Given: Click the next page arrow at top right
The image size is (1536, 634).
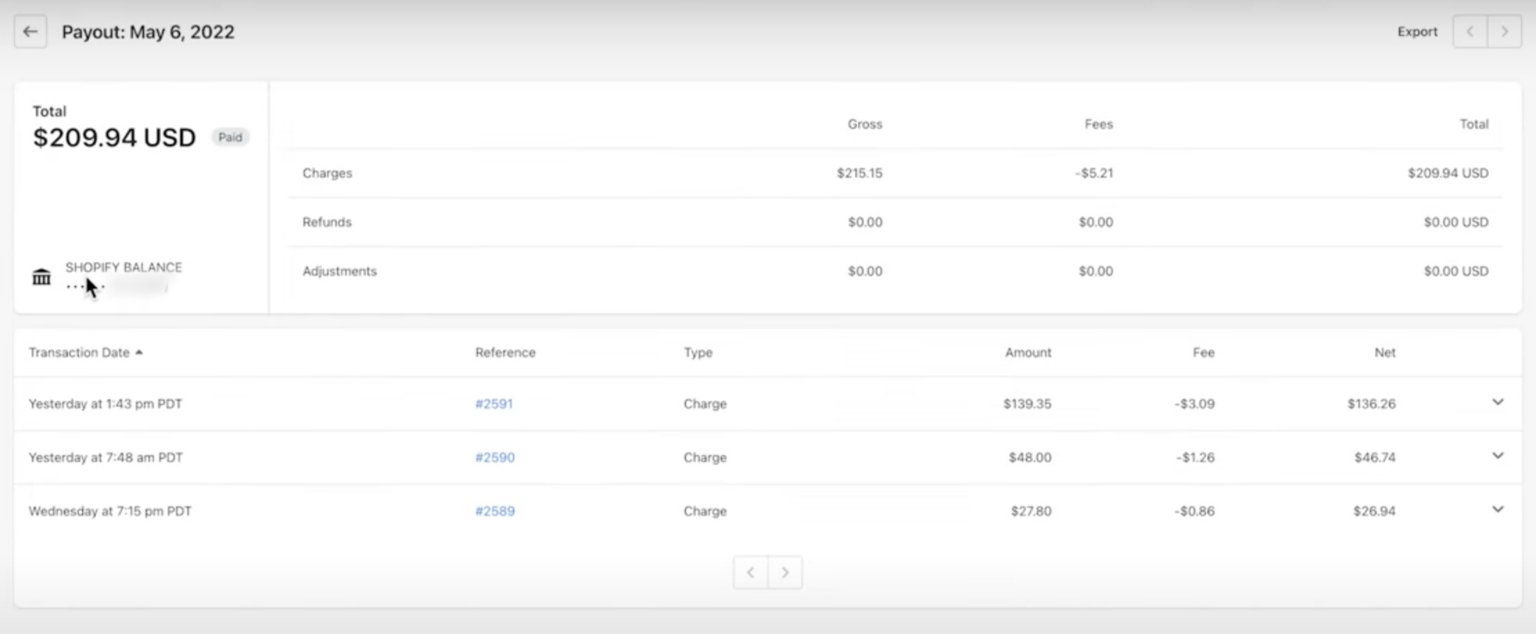Looking at the screenshot, I should pos(1504,31).
